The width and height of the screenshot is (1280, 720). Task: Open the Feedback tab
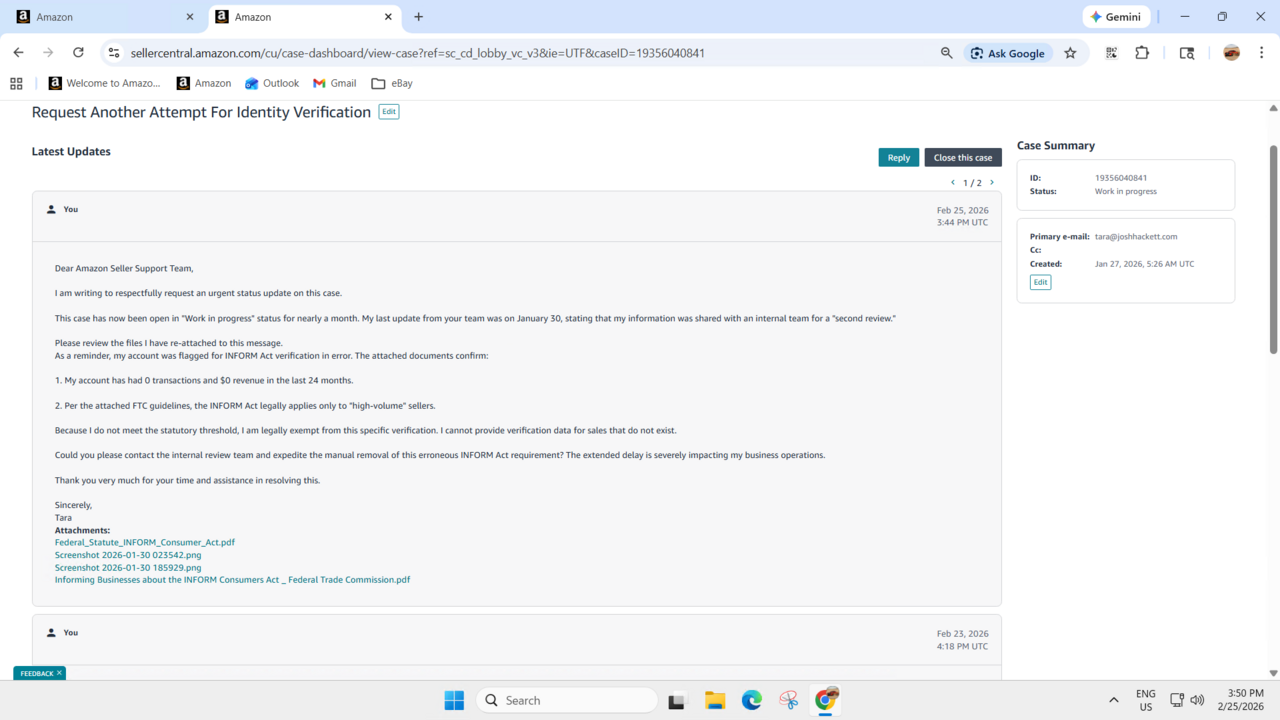click(x=37, y=673)
